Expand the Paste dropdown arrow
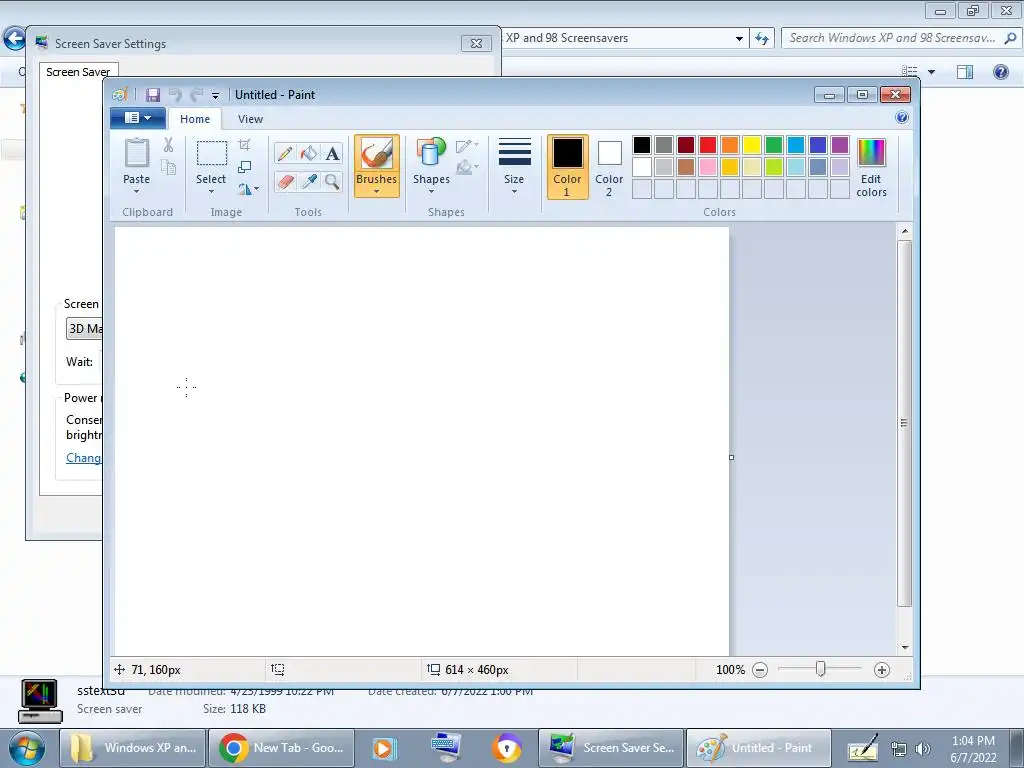The width and height of the screenshot is (1024, 768). (x=136, y=191)
